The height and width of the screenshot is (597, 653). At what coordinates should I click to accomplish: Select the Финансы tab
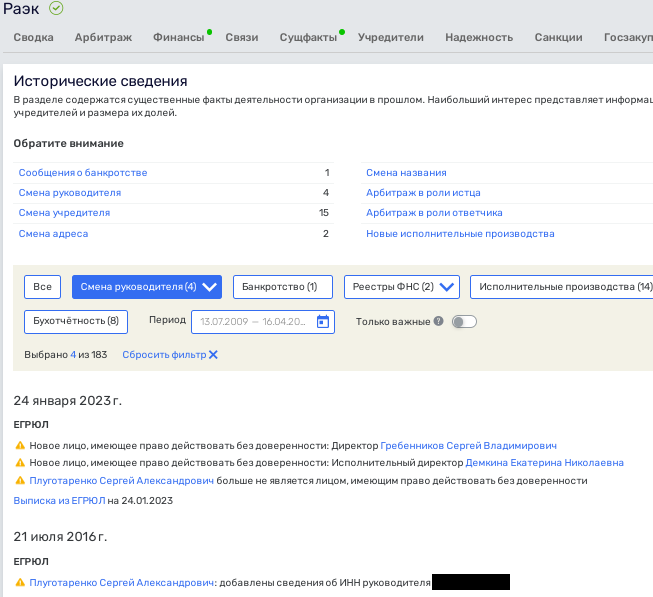[178, 38]
